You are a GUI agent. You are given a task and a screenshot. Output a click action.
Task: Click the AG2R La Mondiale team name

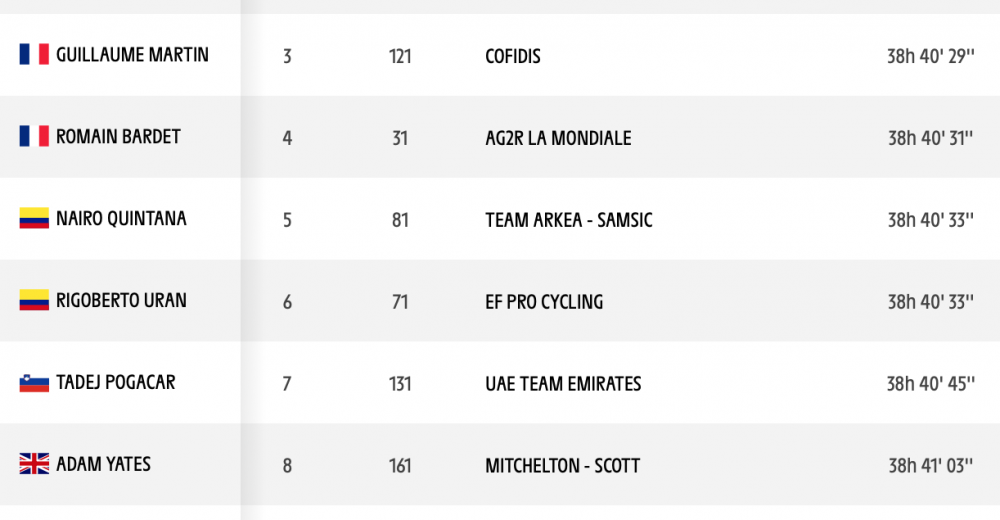click(x=558, y=138)
